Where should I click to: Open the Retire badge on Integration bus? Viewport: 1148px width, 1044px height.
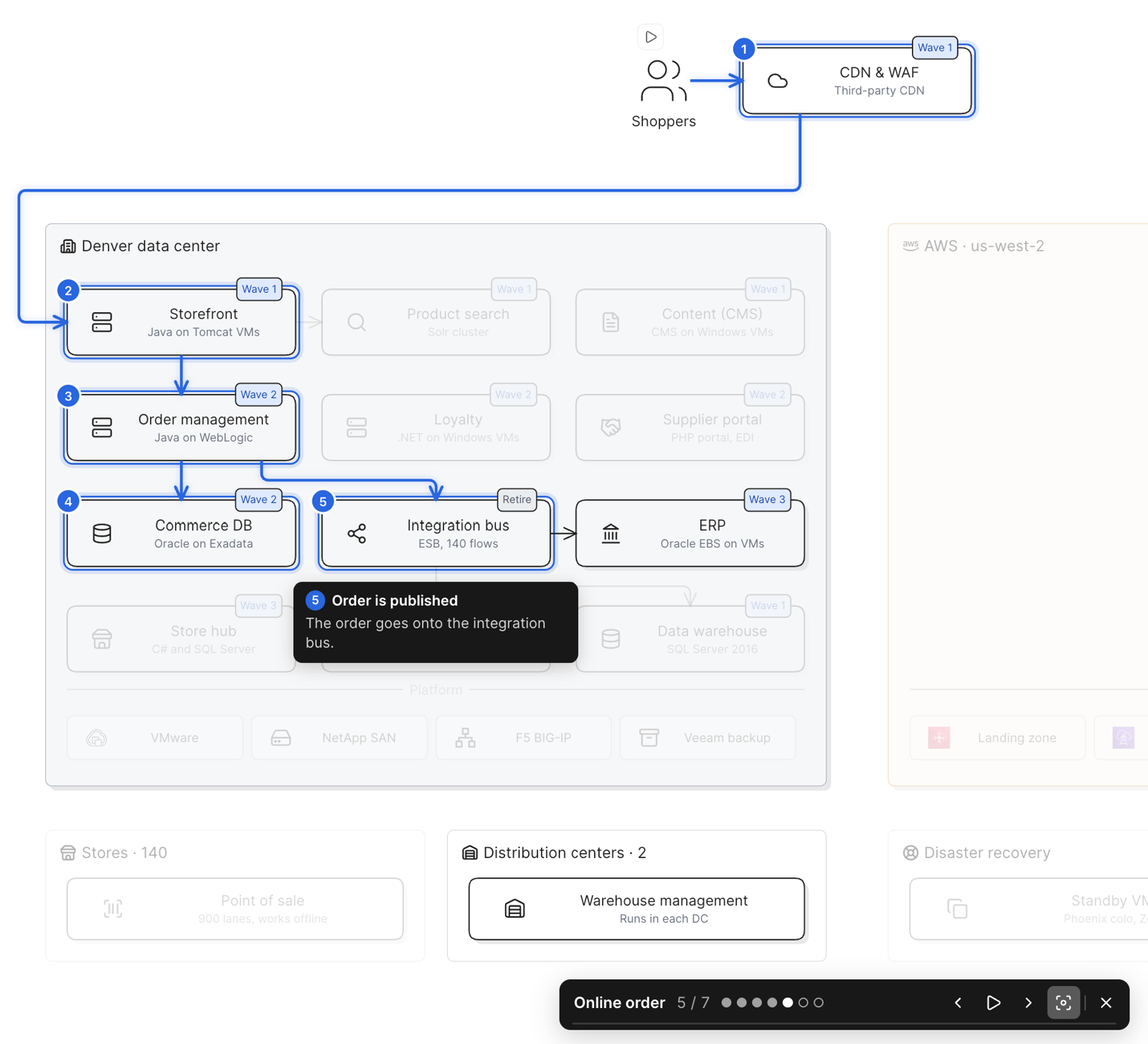point(517,499)
